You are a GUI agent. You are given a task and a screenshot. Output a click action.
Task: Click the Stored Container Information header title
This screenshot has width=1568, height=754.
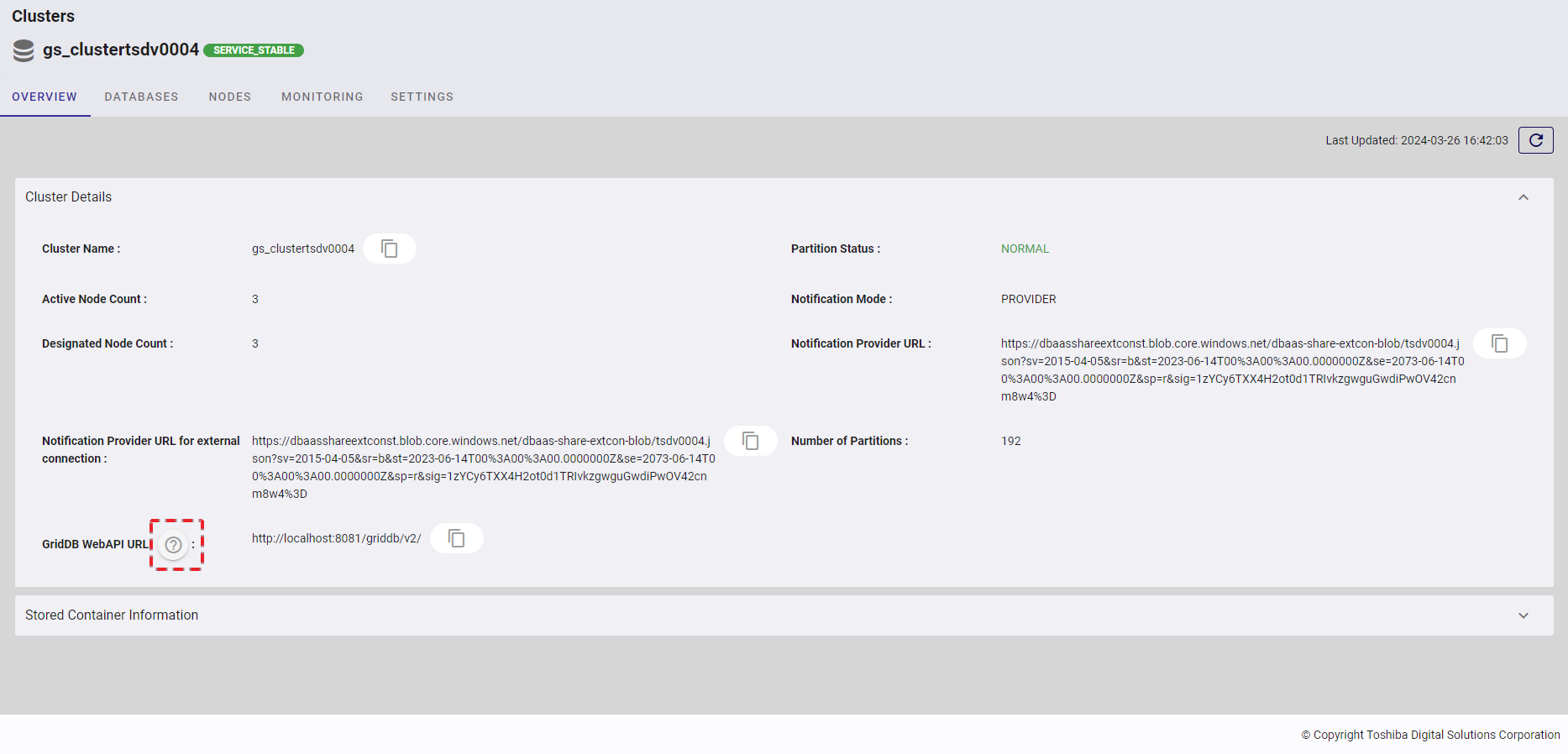pos(112,615)
